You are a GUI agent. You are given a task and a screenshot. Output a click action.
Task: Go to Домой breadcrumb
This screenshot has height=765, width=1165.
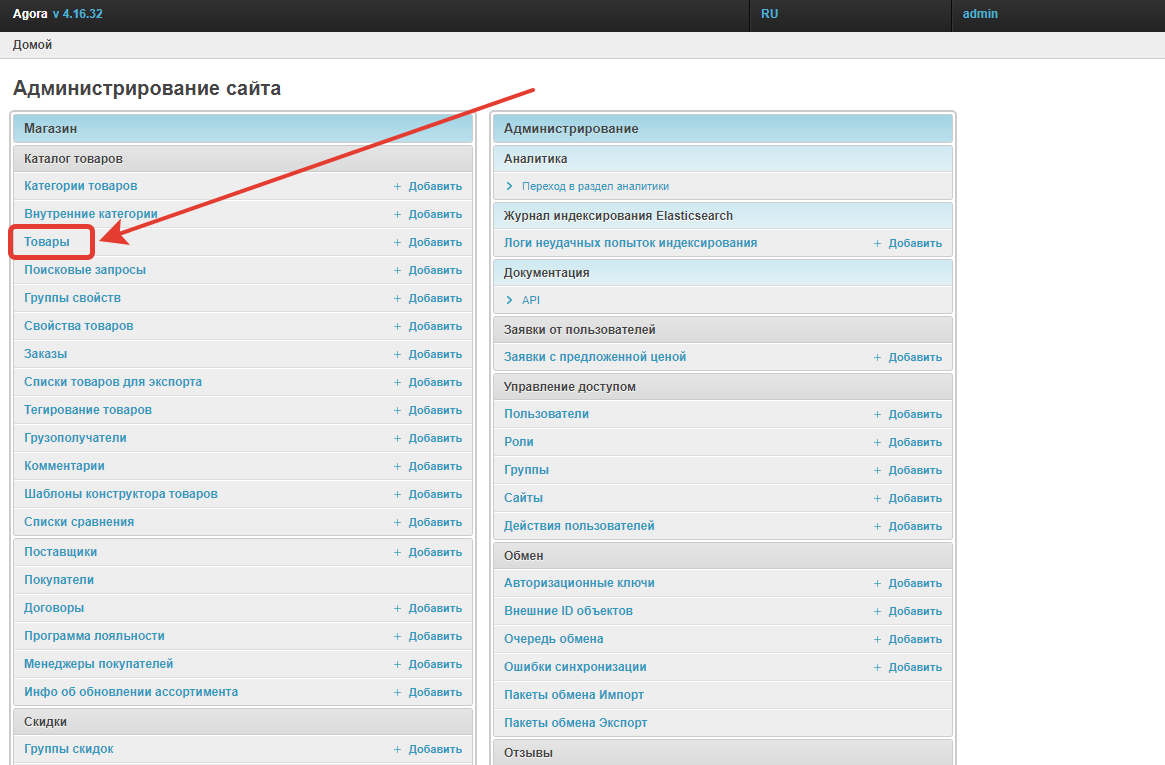[x=32, y=45]
